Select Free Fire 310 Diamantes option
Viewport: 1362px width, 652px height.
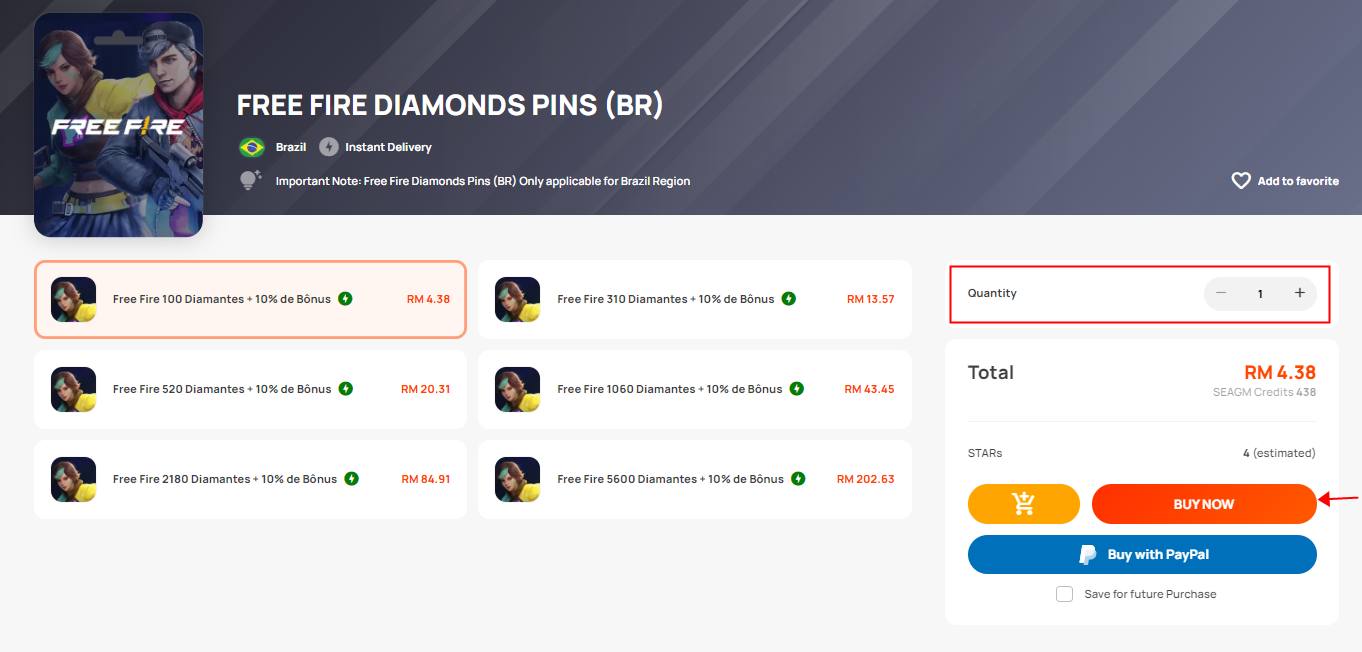coord(695,300)
